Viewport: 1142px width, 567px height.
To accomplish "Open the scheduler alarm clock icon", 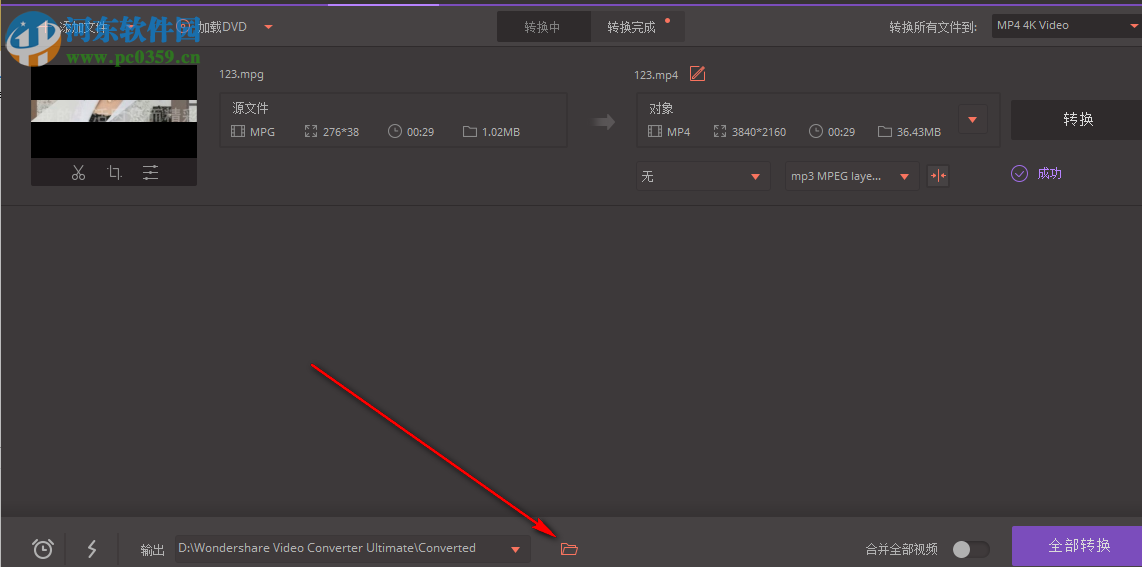I will (43, 548).
